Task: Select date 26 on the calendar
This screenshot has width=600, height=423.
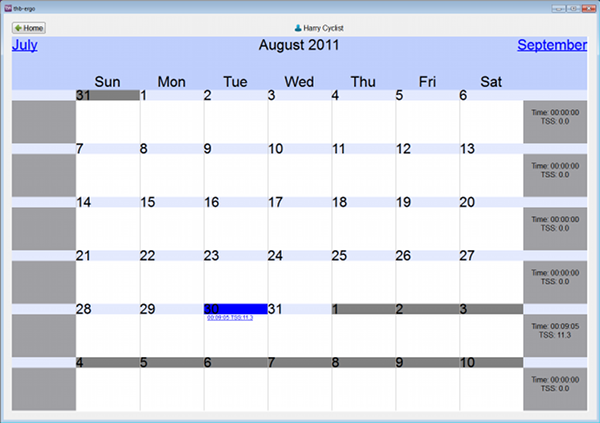Action: click(x=427, y=256)
